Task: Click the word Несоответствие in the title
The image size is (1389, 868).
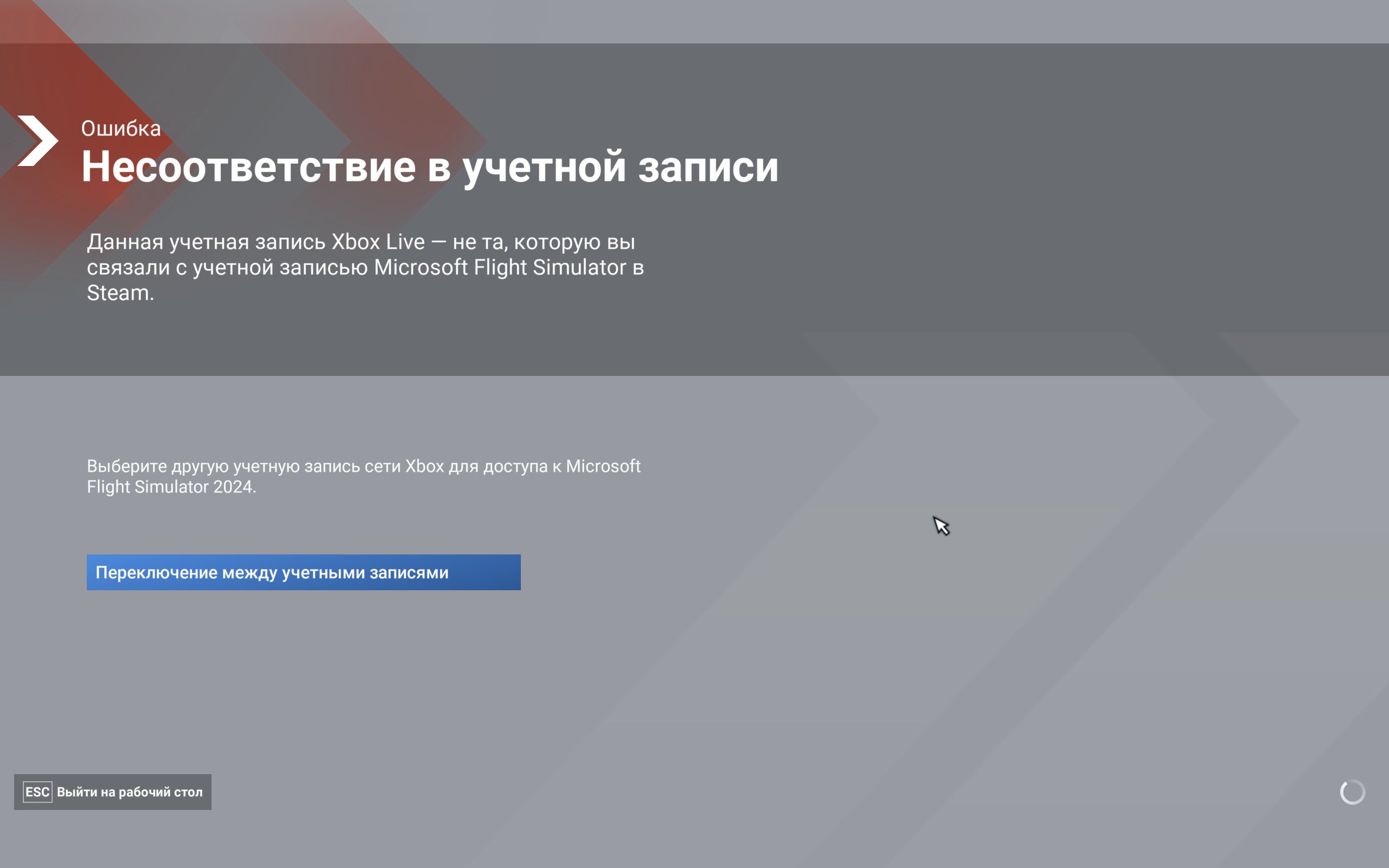Action: pos(248,167)
